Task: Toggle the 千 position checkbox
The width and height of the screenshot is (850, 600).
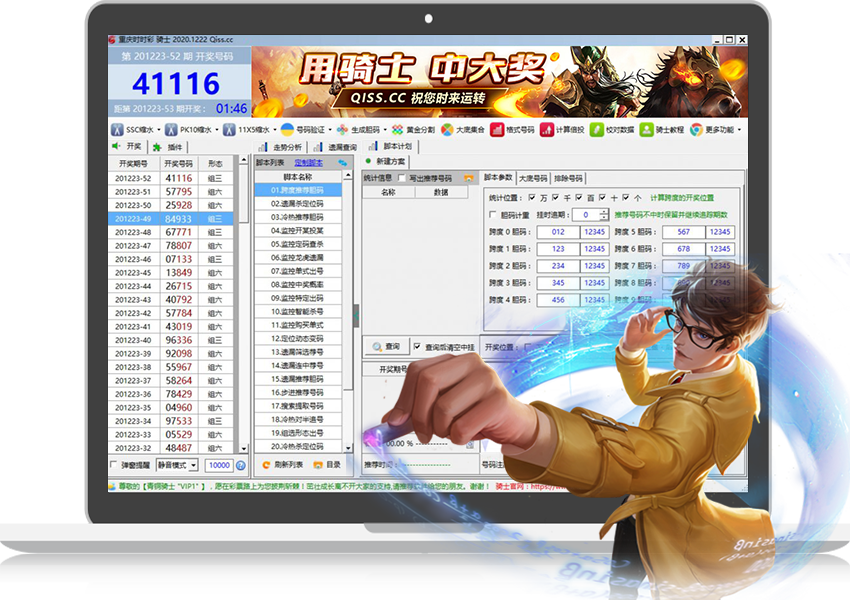Action: pos(555,197)
